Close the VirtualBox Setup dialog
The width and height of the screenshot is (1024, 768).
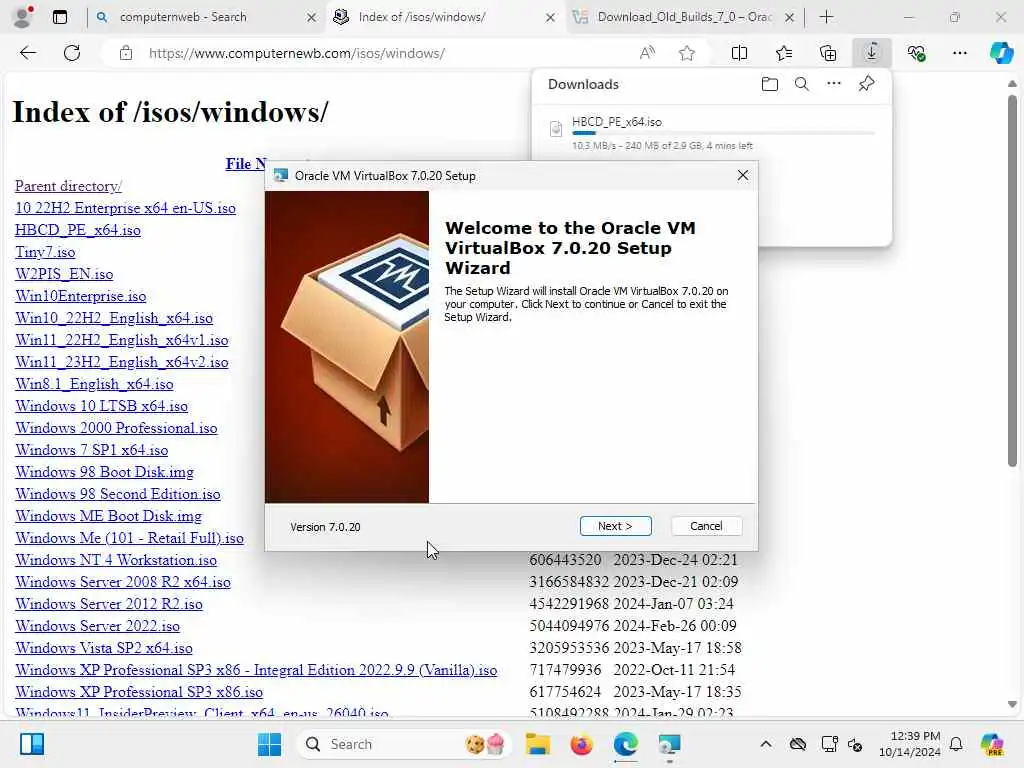tap(743, 175)
